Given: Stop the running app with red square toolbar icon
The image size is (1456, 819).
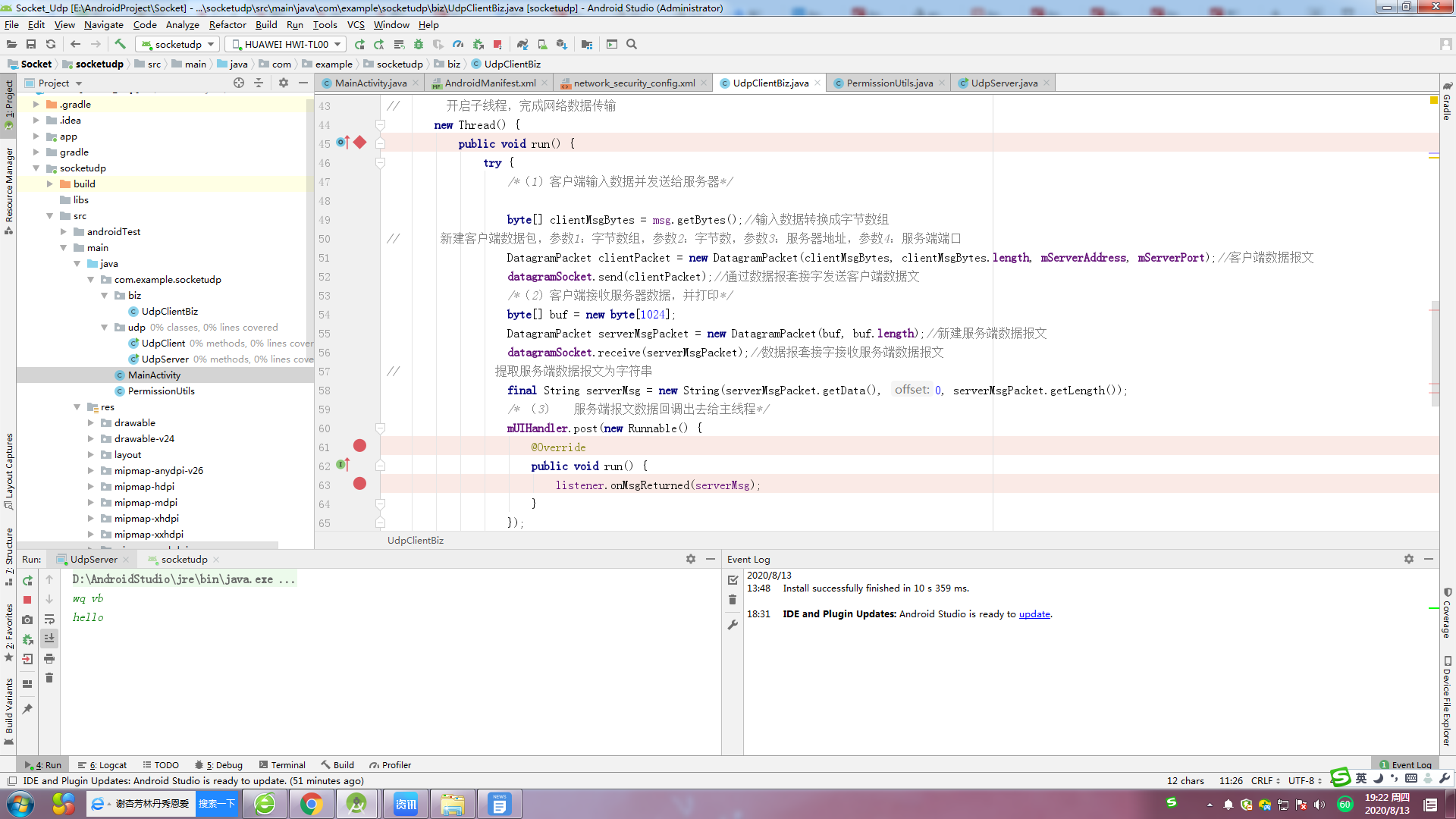Looking at the screenshot, I should [x=497, y=45].
